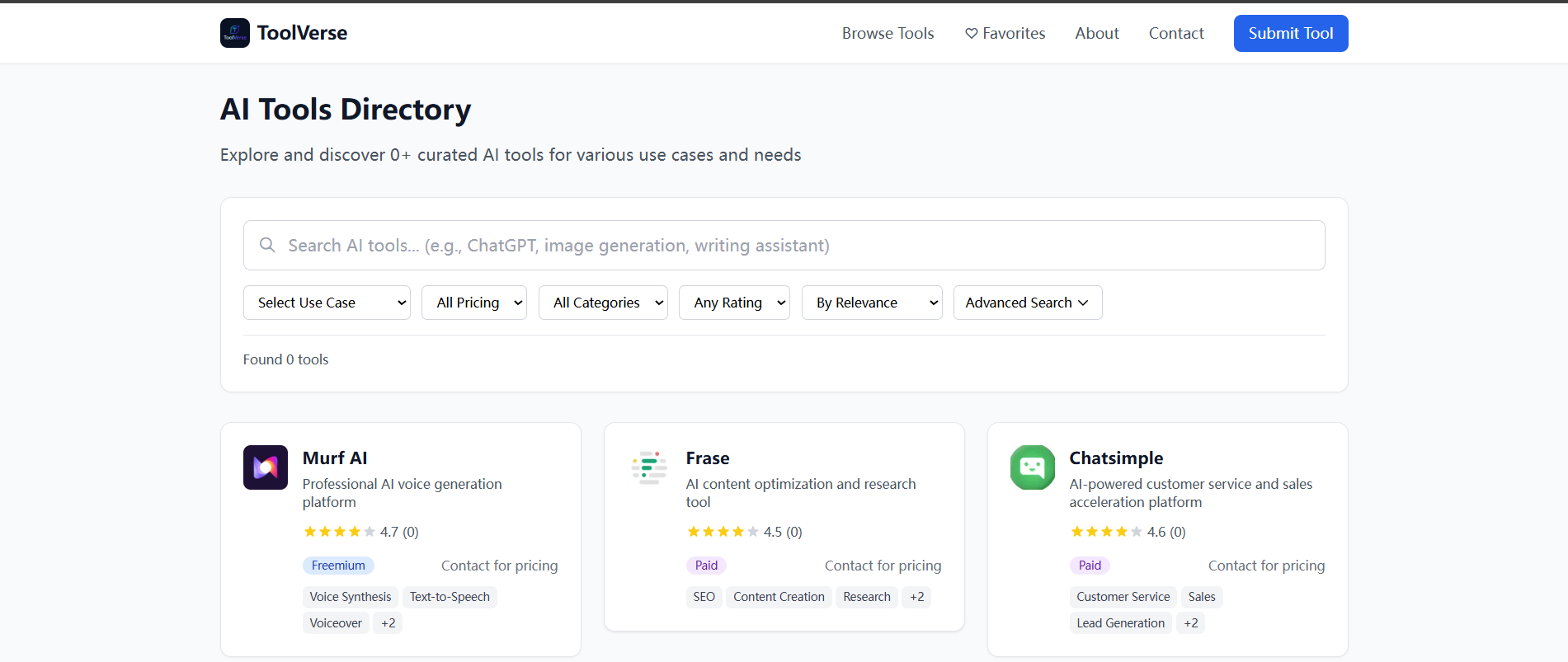Click Contact for pricing on Chatsimple

coord(1266,566)
